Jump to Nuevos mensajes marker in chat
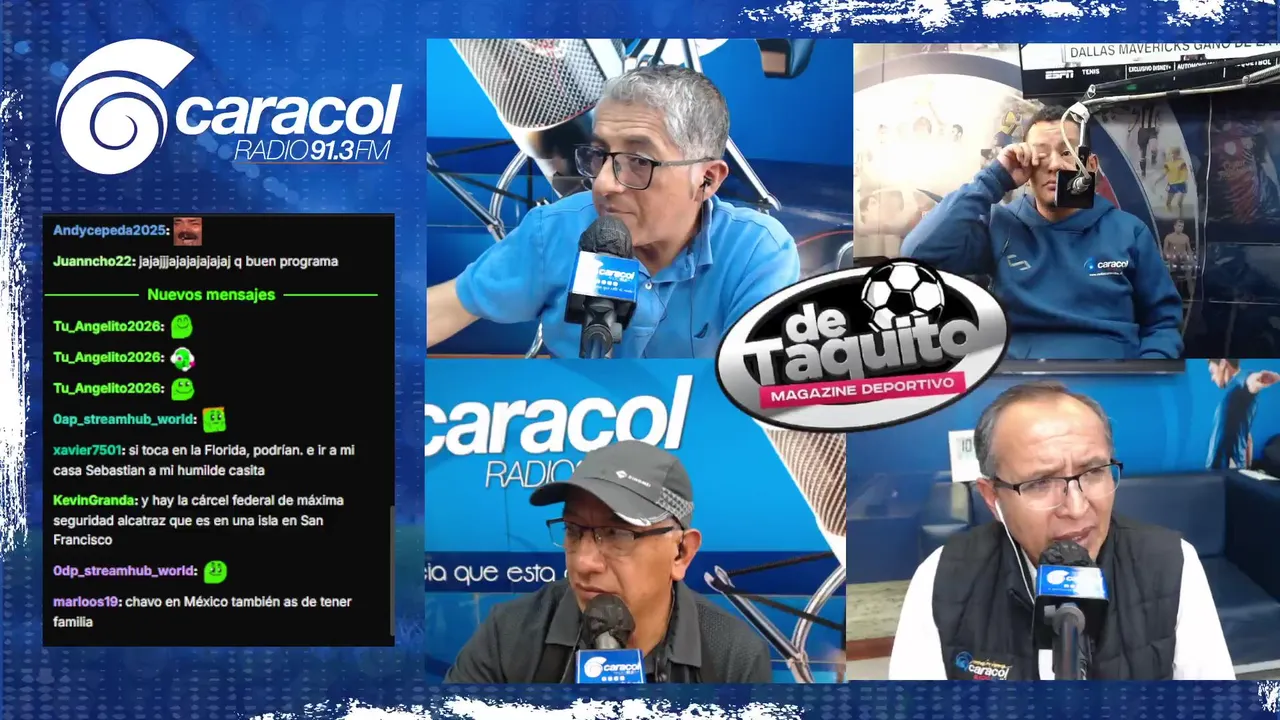 pos(211,295)
